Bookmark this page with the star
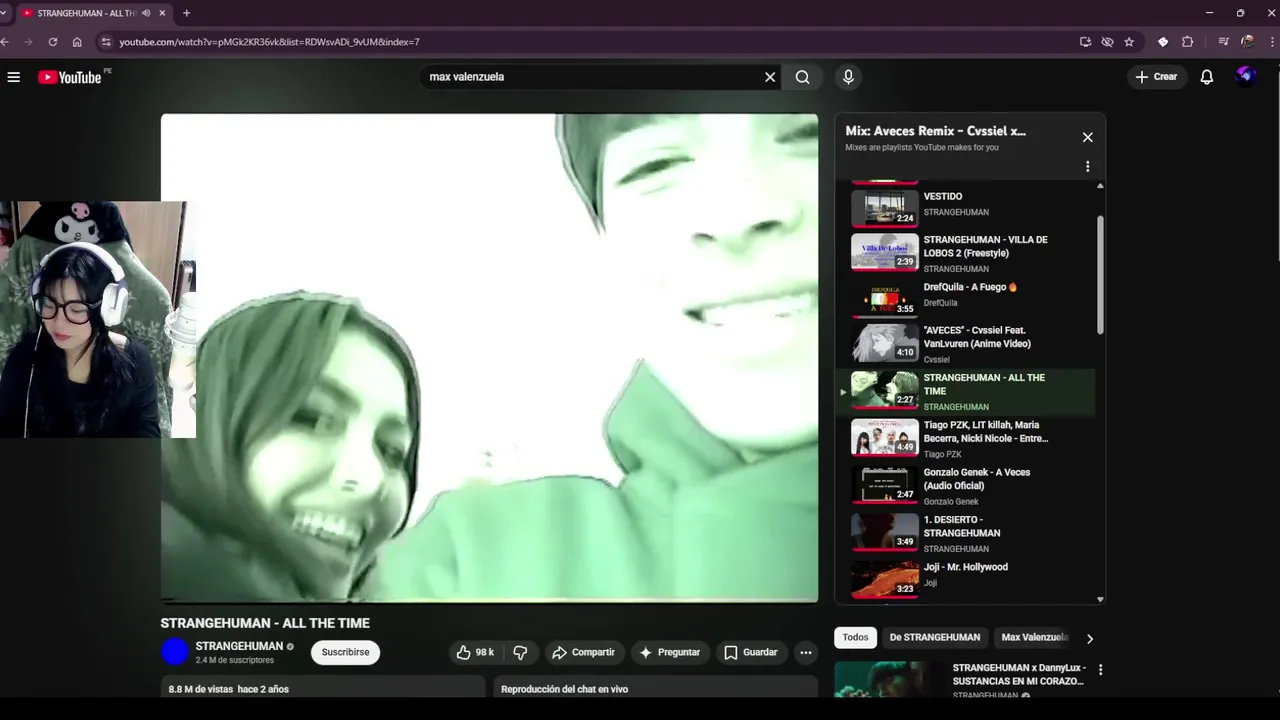 point(1129,42)
